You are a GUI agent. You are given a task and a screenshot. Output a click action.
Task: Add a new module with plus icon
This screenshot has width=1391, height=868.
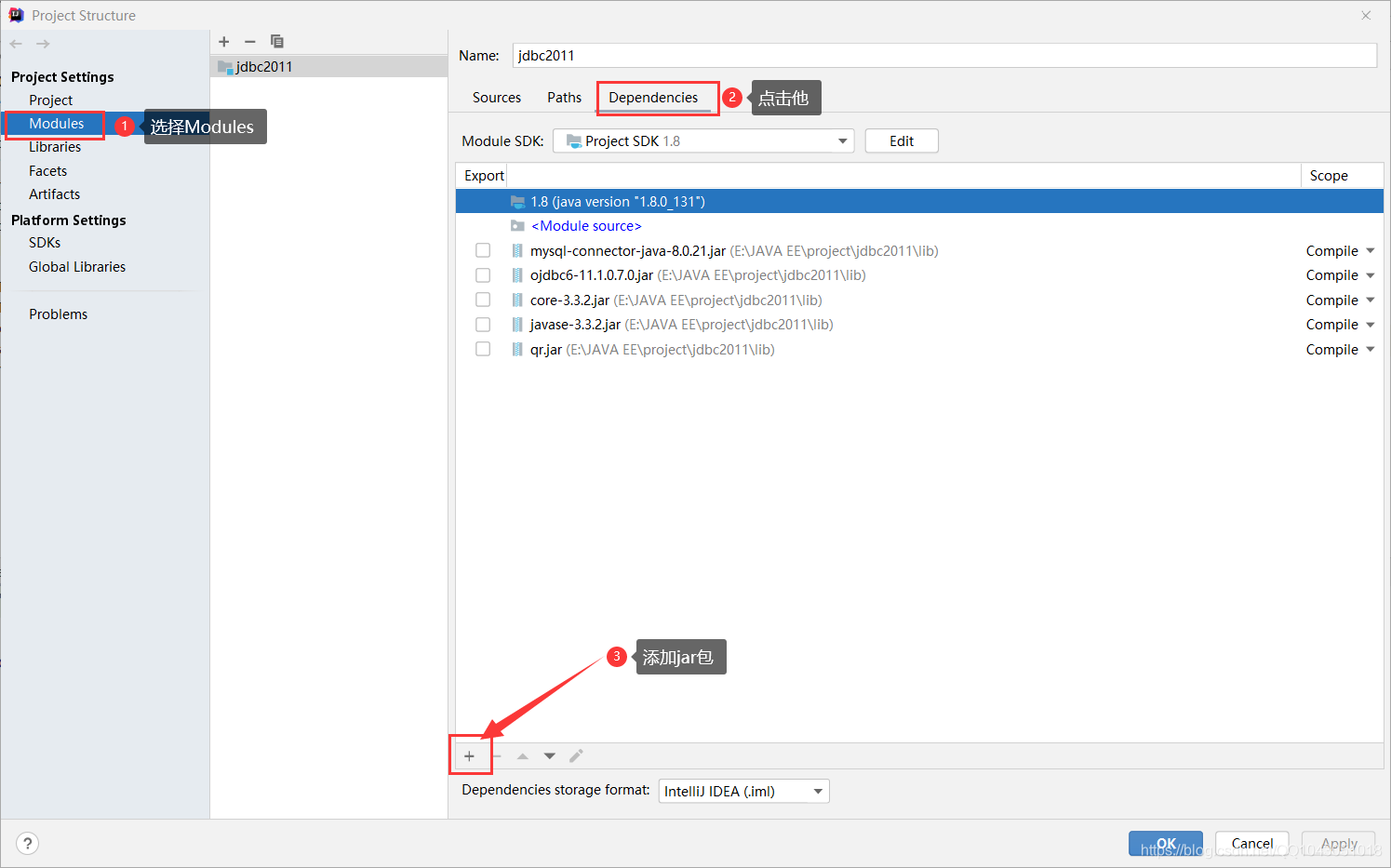pos(224,41)
